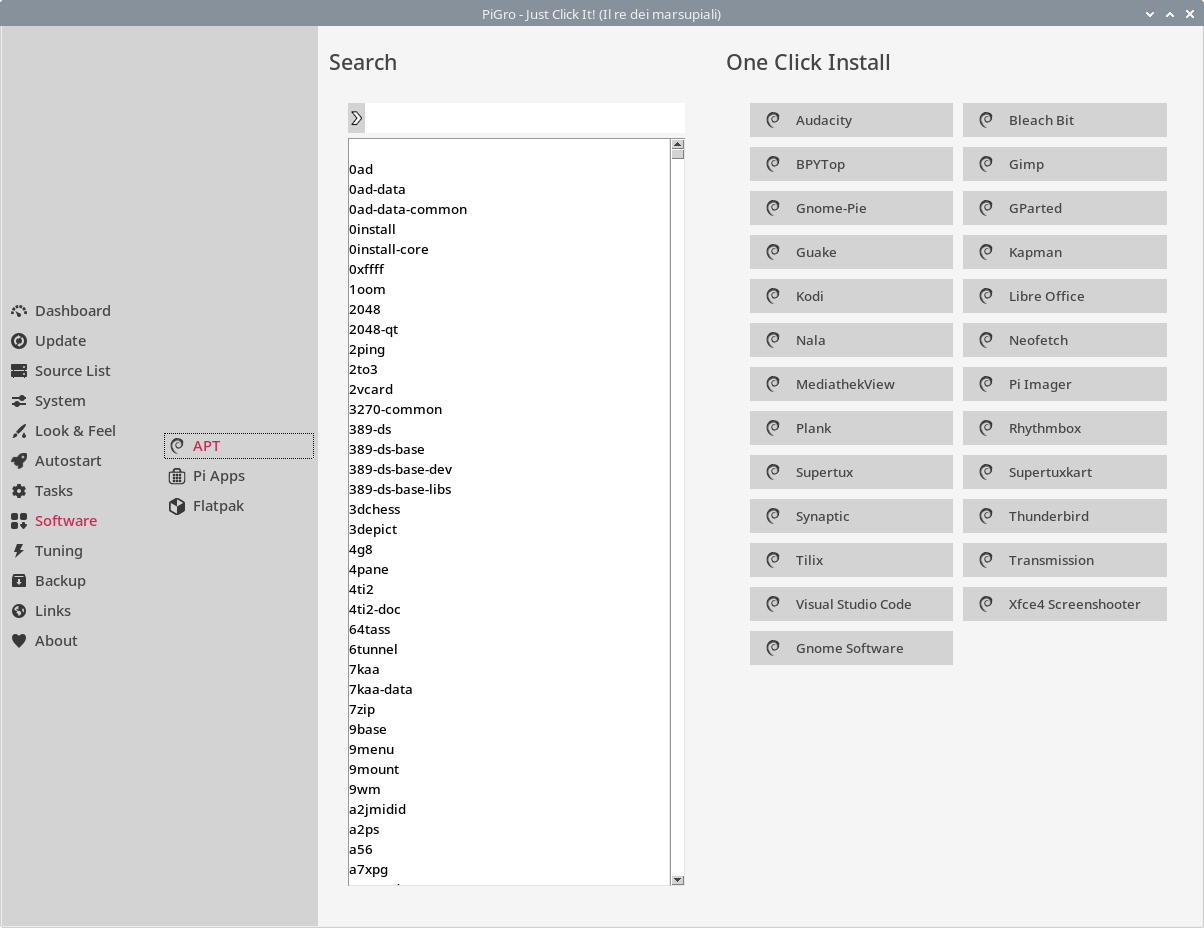
Task: Install Supertux with one click
Action: 851,472
